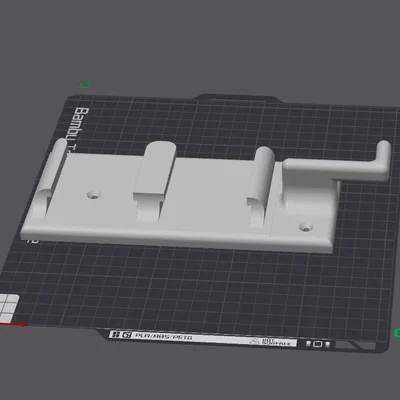
Task: Click the green marker at the right edge
Action: point(397,332)
